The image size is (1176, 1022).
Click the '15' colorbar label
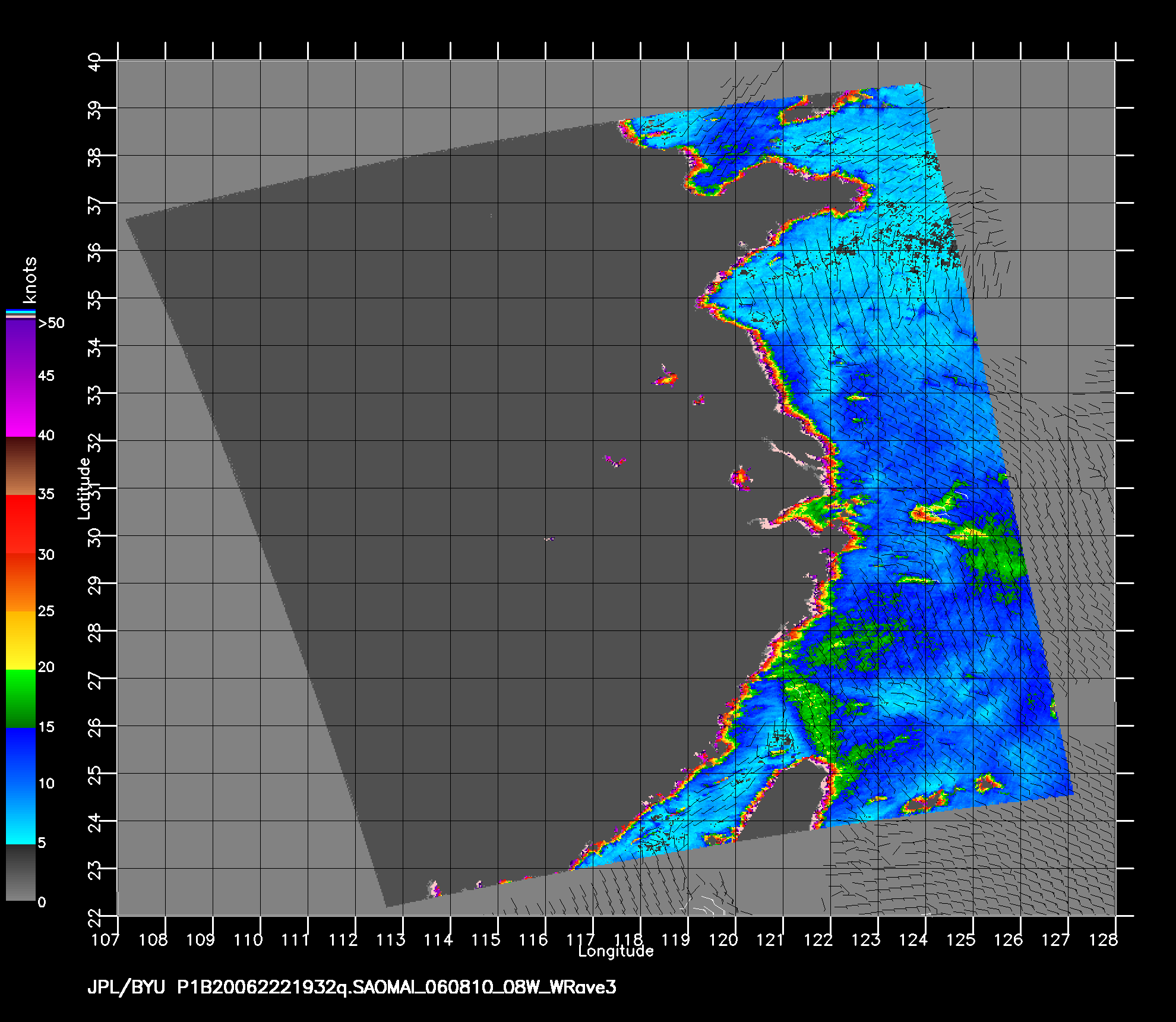click(46, 727)
